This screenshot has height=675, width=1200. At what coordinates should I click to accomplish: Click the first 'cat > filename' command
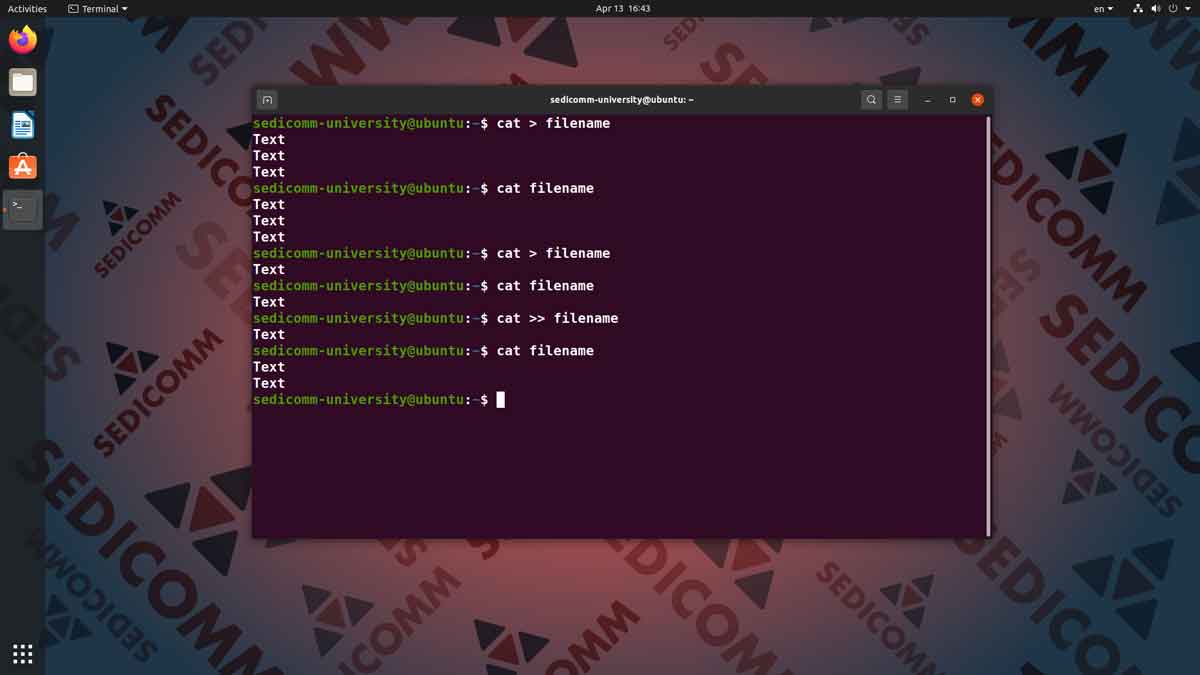(x=553, y=124)
